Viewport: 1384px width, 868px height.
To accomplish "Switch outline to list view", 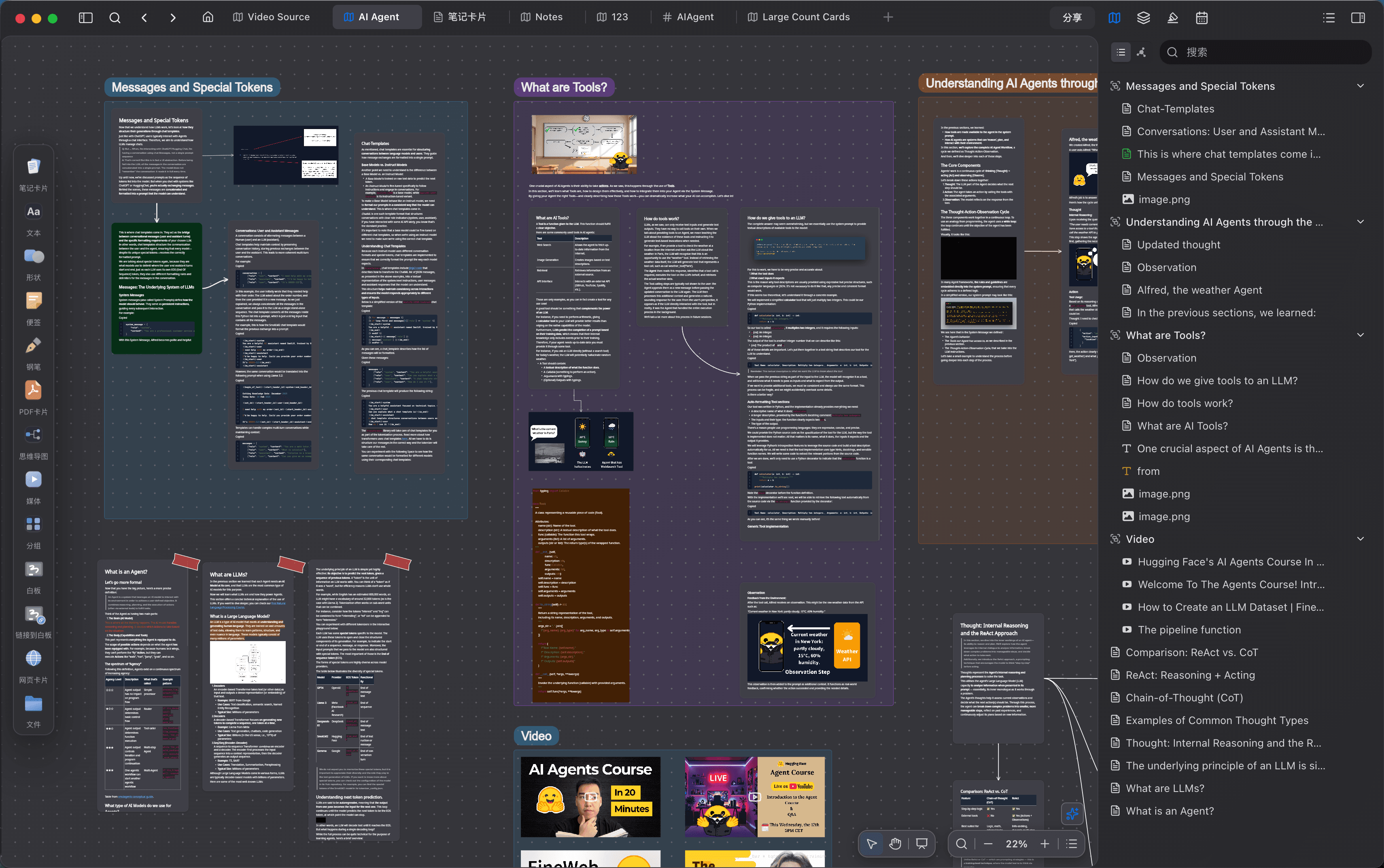I will click(1121, 52).
